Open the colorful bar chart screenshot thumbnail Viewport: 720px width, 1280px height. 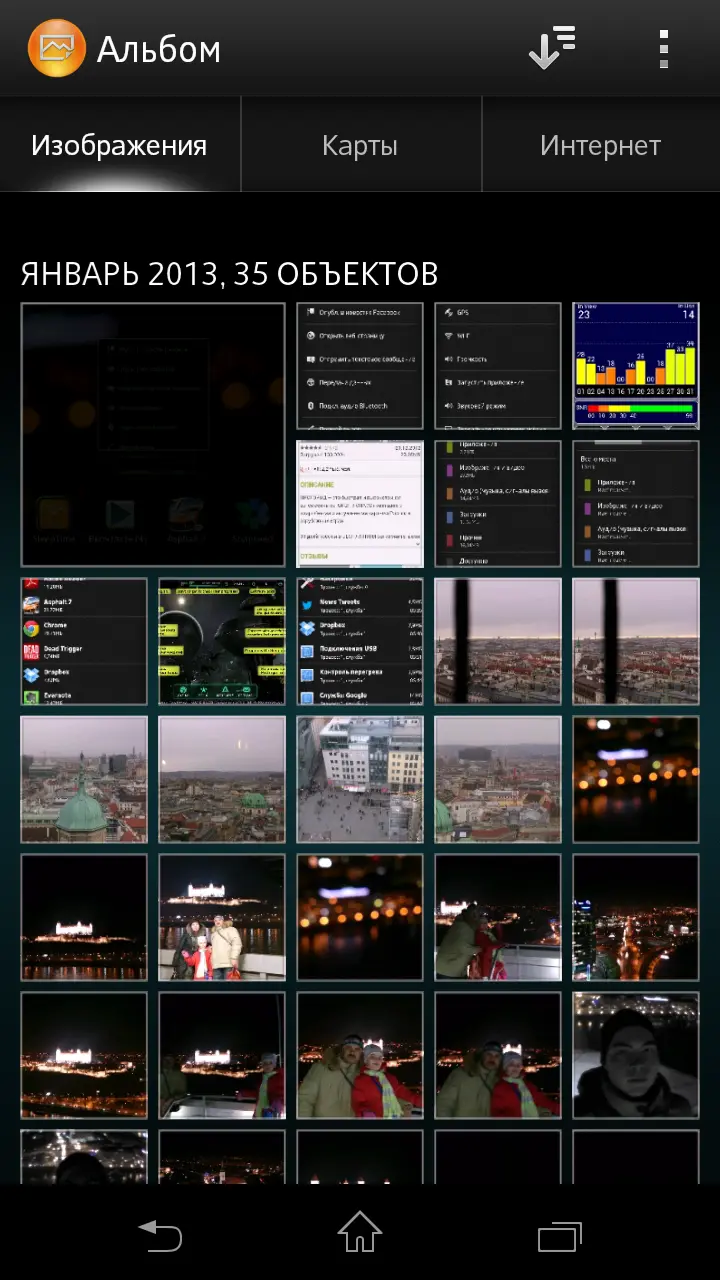click(635, 366)
